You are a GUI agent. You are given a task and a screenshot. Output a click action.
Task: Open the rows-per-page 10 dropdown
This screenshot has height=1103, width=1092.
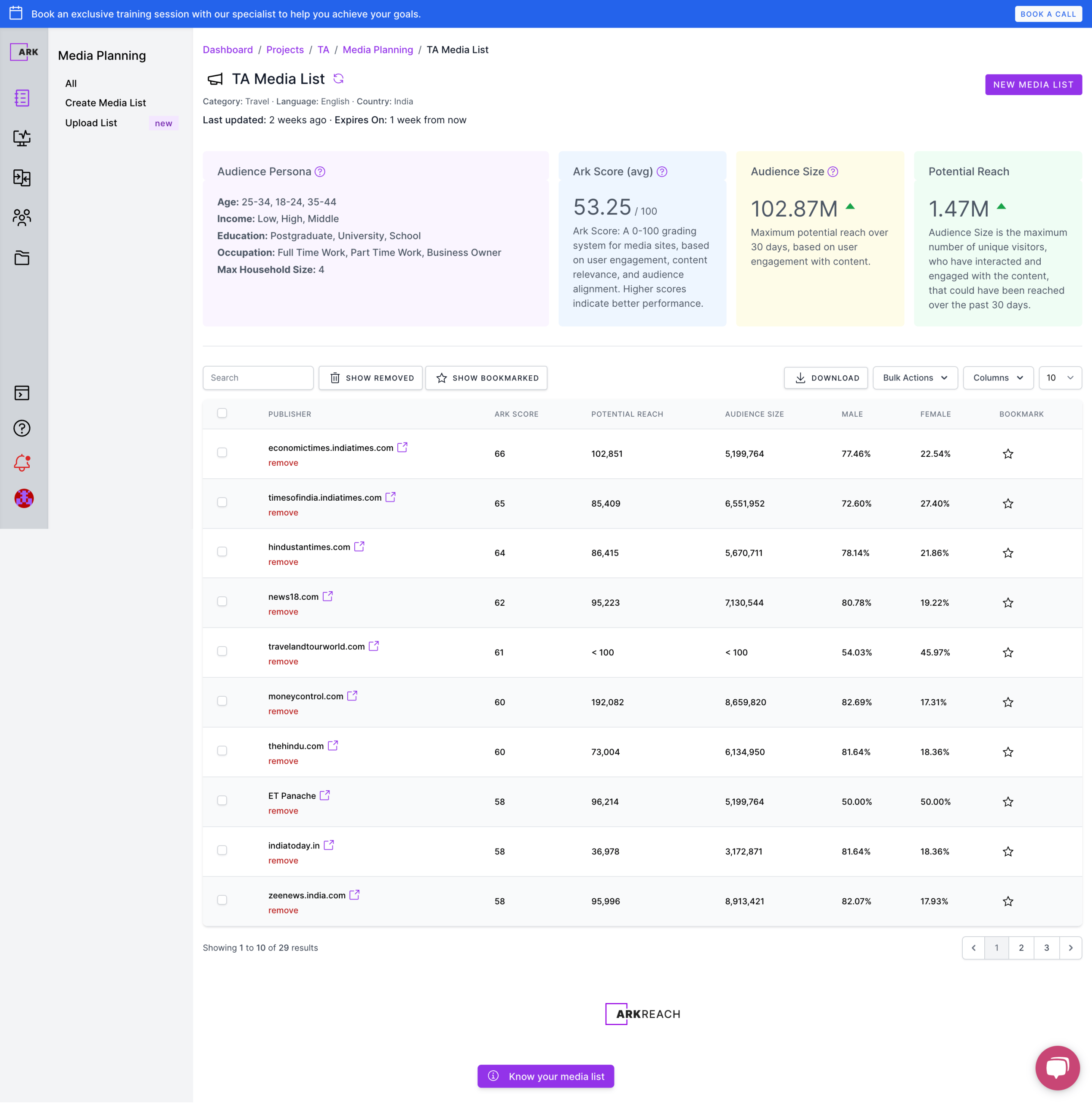click(1060, 378)
